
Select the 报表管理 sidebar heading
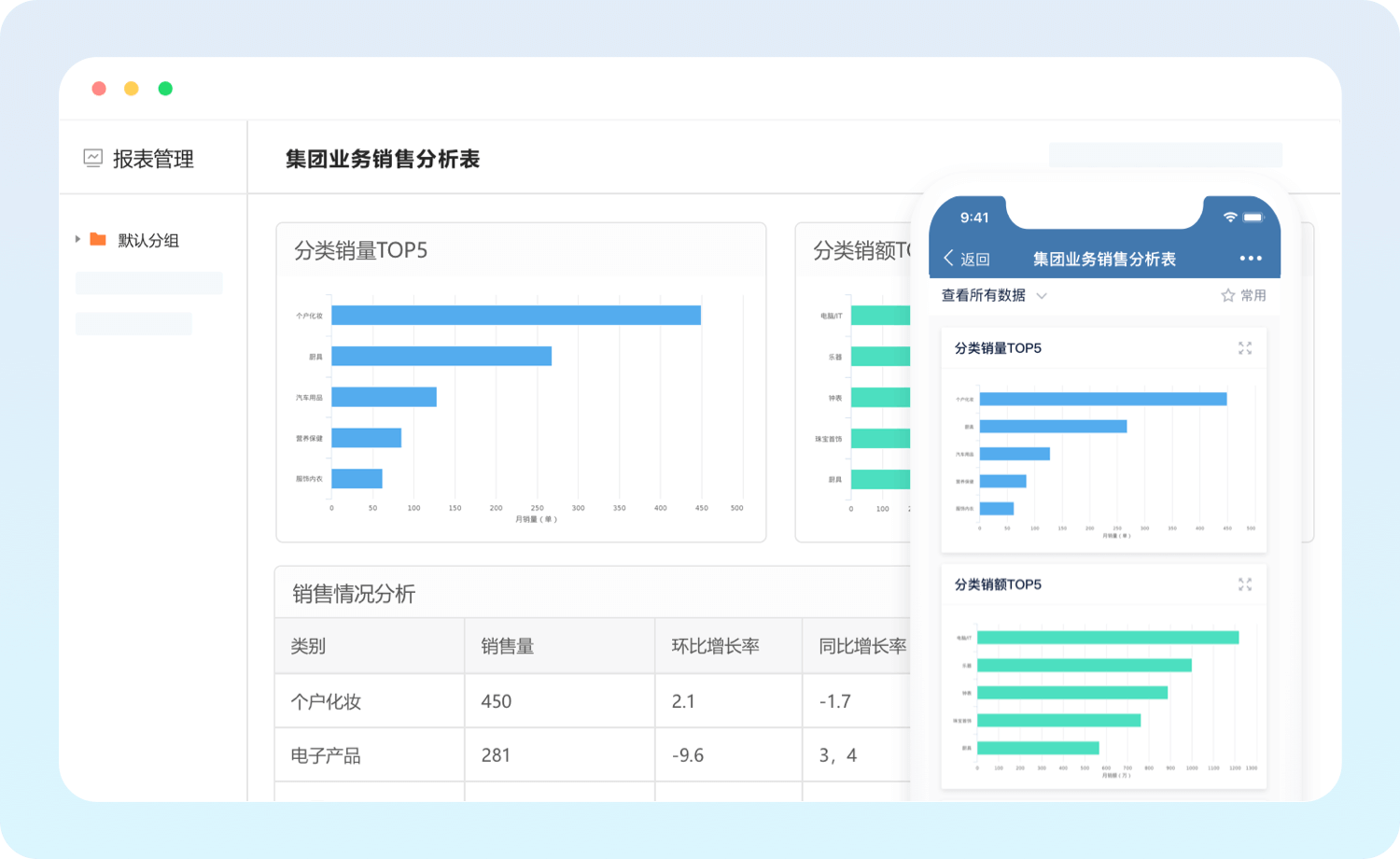click(153, 160)
